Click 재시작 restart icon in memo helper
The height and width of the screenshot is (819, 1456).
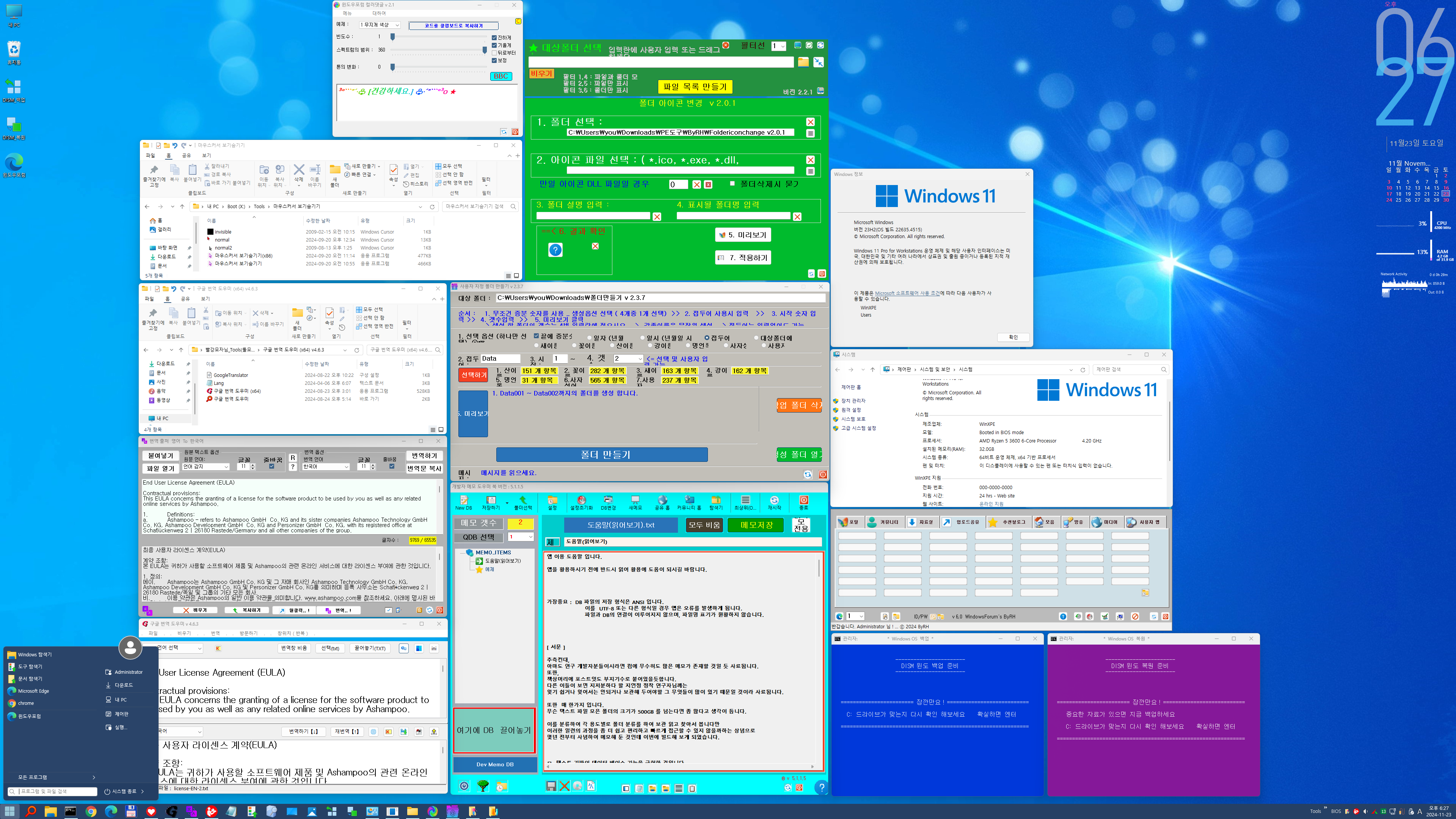pyautogui.click(x=774, y=502)
